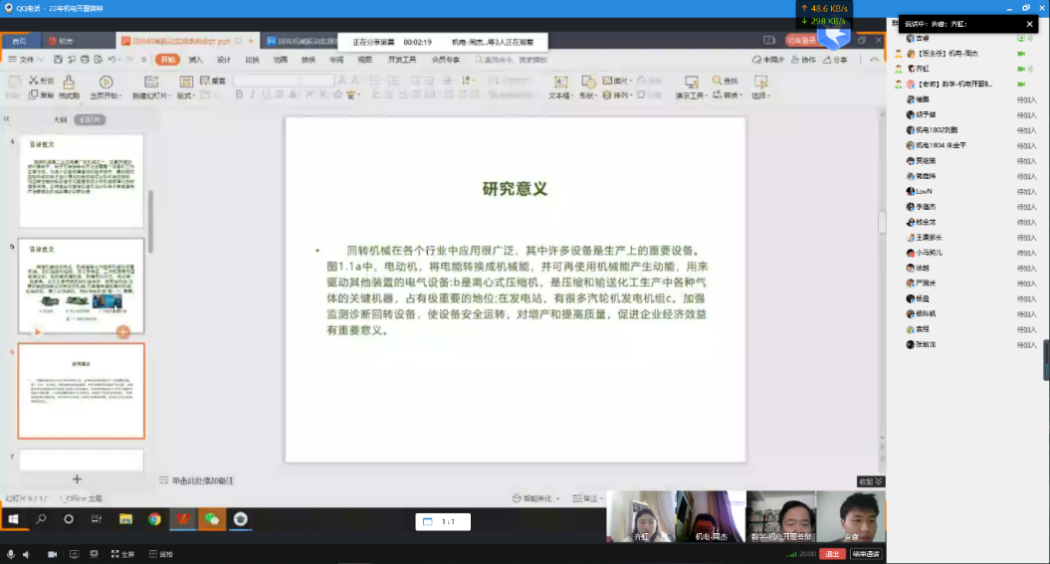Viewport: 1050px width, 564px height.
Task: Click the Bold formatting icon
Action: click(x=239, y=95)
